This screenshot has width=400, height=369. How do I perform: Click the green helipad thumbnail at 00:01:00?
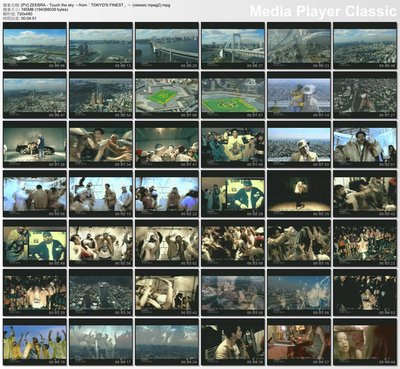click(x=167, y=95)
